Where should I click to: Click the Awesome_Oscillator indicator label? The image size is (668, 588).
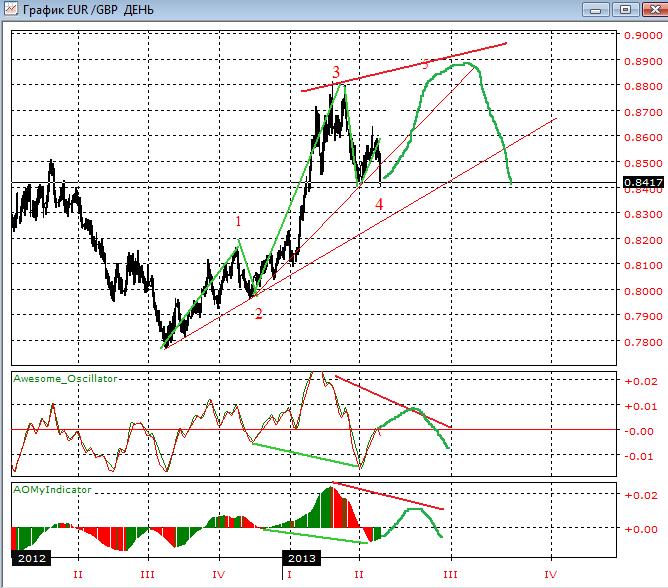click(x=65, y=378)
